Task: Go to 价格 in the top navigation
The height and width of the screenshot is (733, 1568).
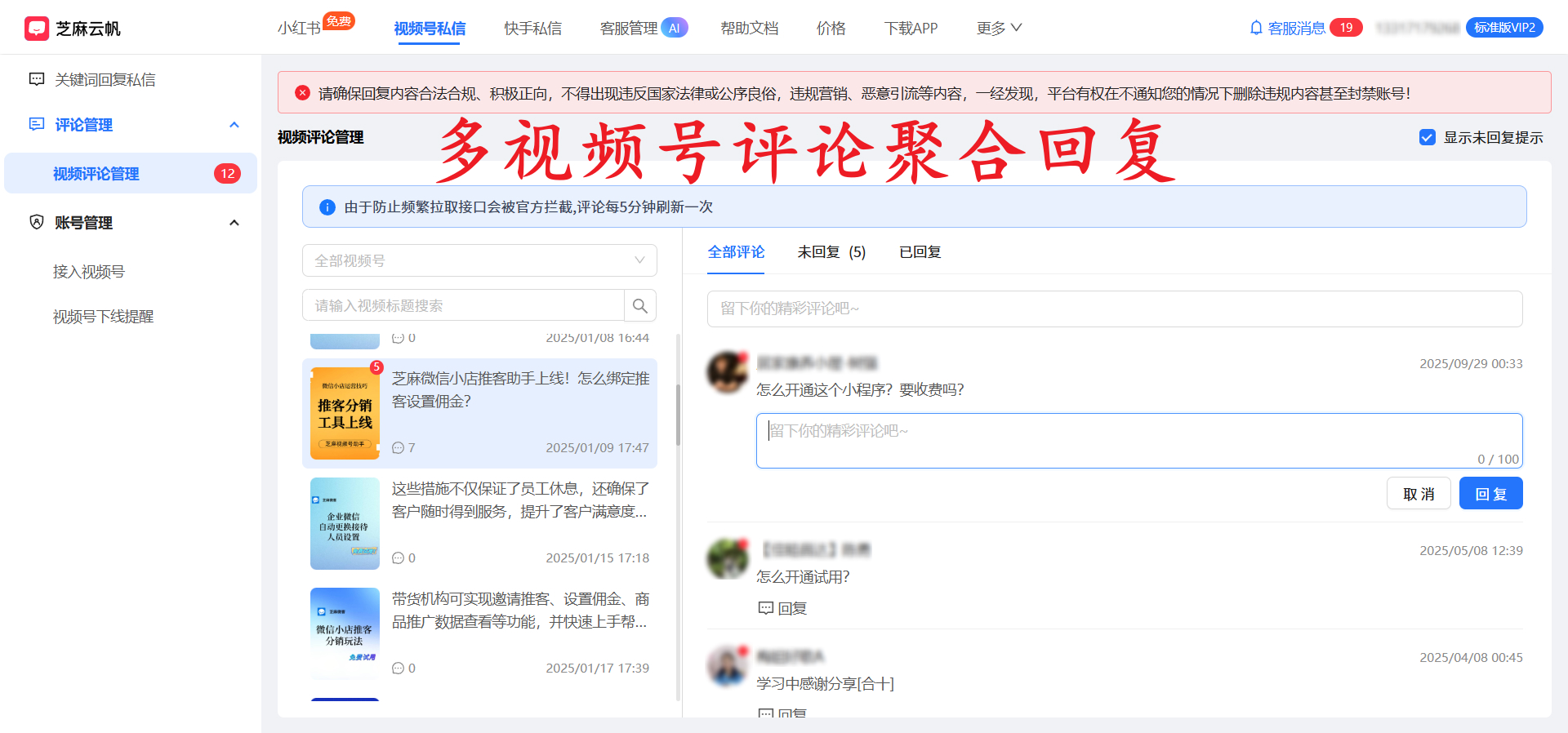Action: pos(831,29)
